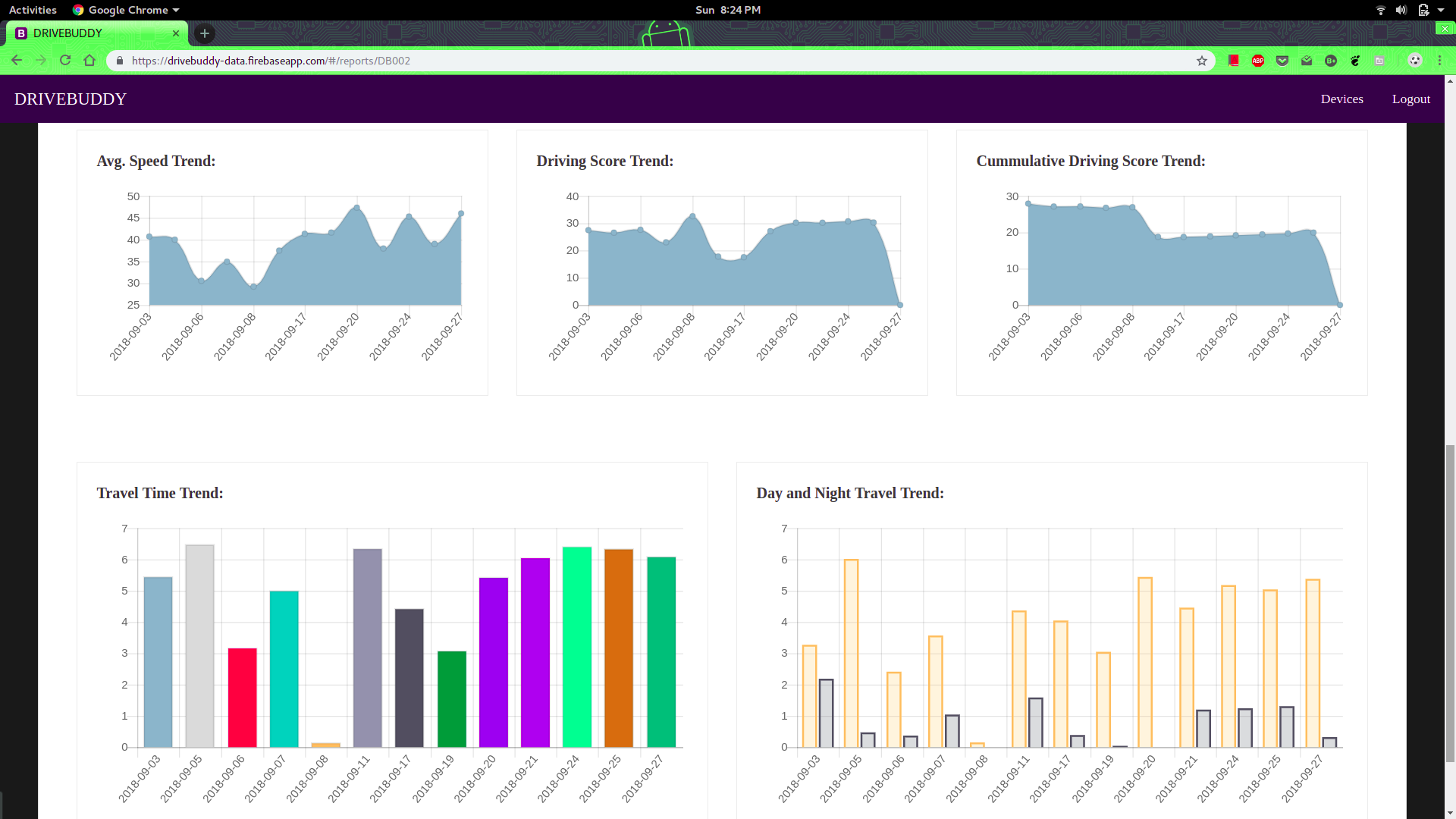Expand the Google Chrome app menu
The image size is (1456, 819).
126,10
